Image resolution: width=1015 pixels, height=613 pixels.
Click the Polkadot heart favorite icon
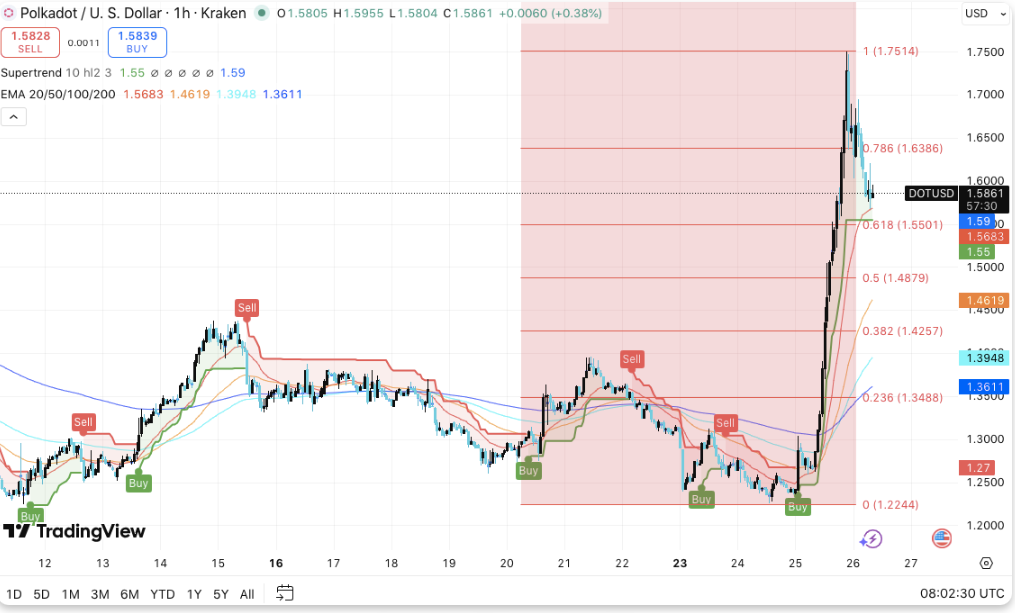10,13
